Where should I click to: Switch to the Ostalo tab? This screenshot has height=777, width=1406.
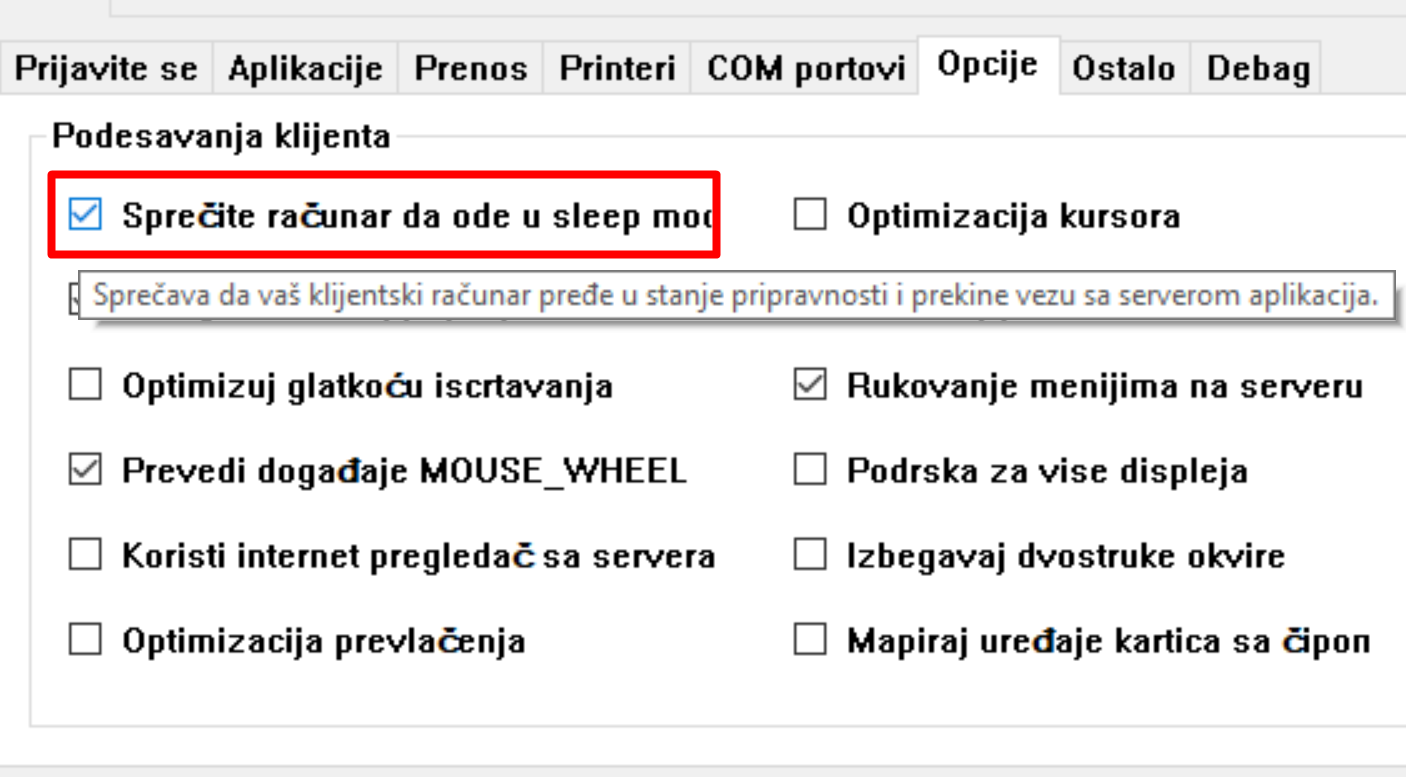click(x=1123, y=69)
